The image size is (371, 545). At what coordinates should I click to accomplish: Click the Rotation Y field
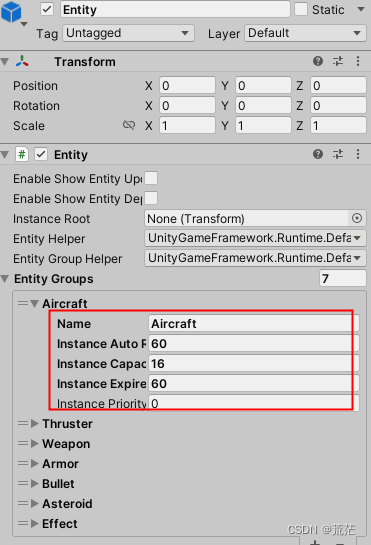(263, 106)
